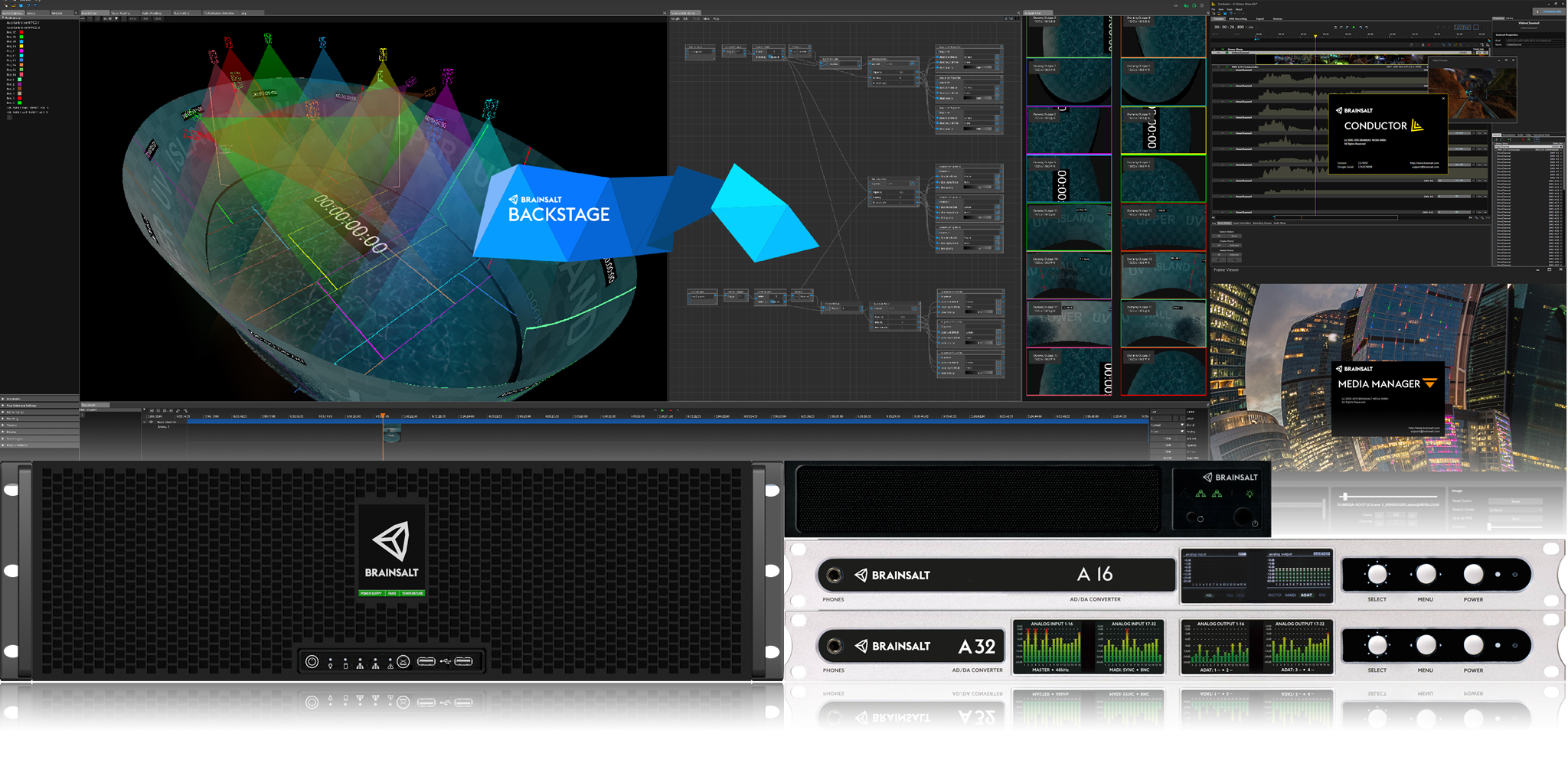
Task: Toggle the POWER SUPPLY indicator on the server
Action: 371,593
